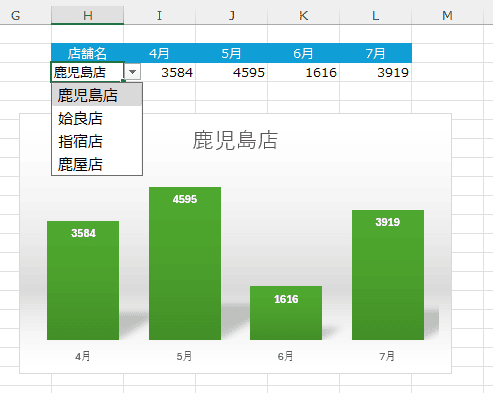Select the cell containing 4595
The image size is (493, 393).
pyautogui.click(x=231, y=72)
